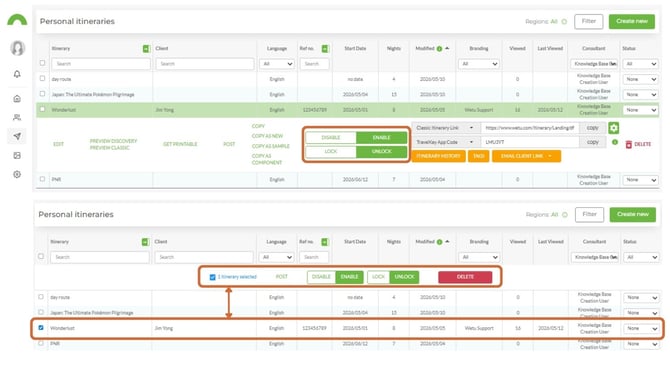The image size is (670, 368).
Task: Open notifications bell in sidebar
Action: coord(17,74)
